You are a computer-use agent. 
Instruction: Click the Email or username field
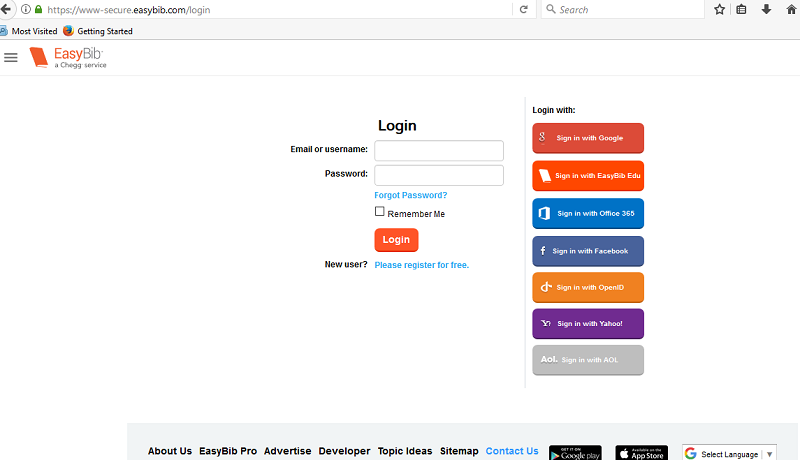pos(439,150)
